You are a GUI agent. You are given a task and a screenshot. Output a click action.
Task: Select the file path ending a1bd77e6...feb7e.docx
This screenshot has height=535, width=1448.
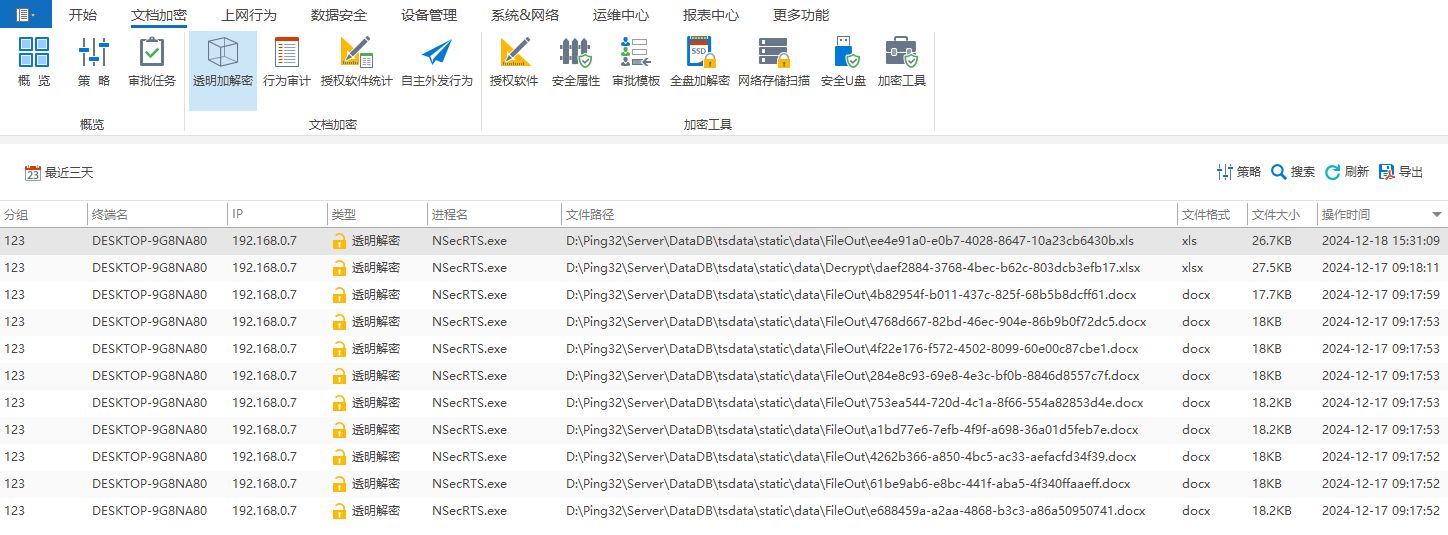(852, 430)
